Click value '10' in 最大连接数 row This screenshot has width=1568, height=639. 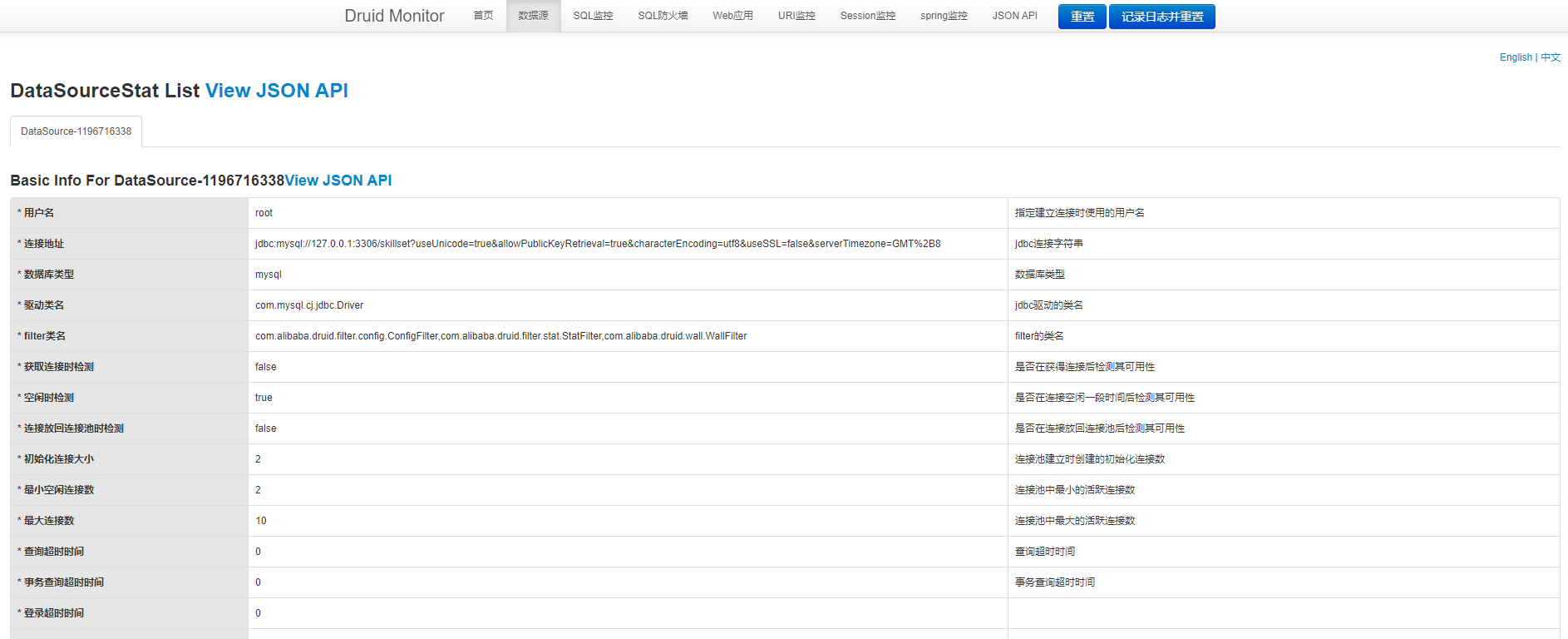pos(261,521)
